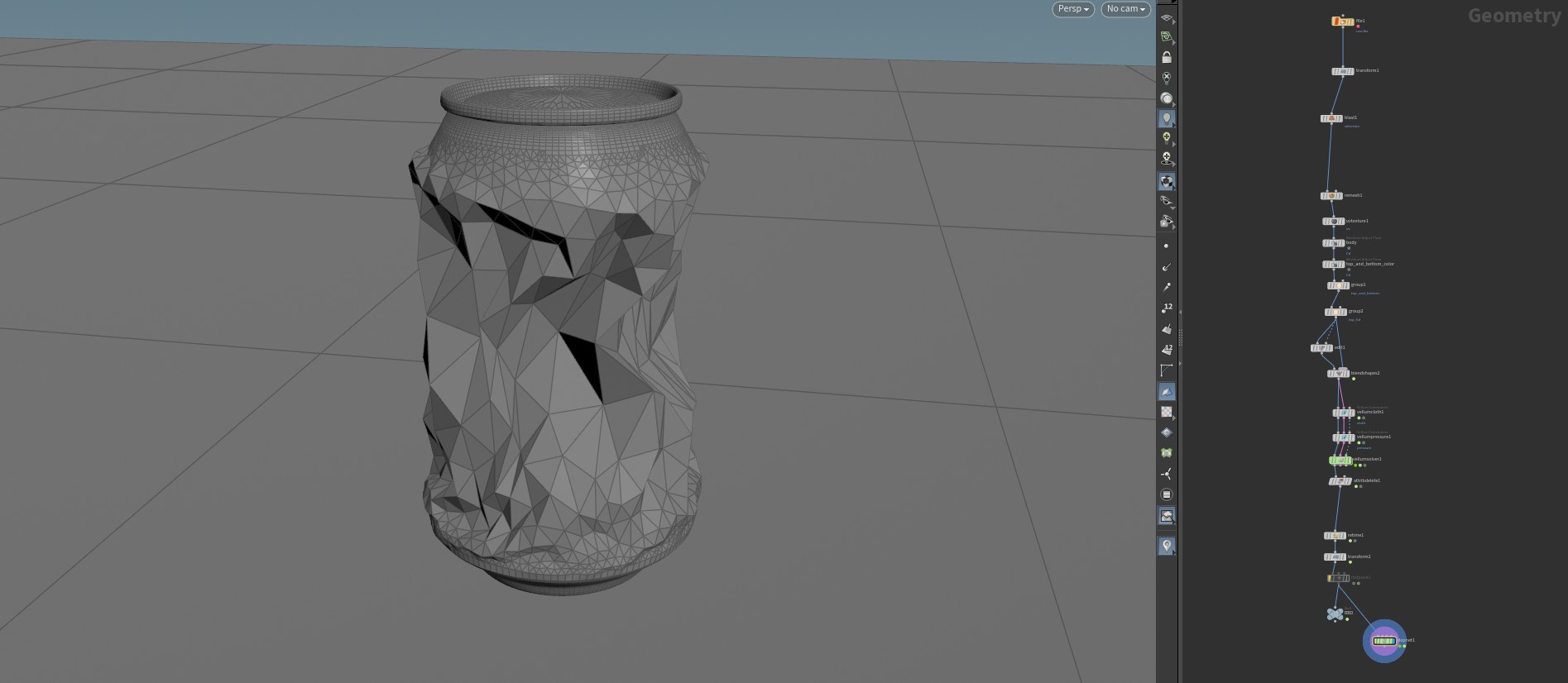Toggle the headlight bulb display option

[x=1167, y=119]
